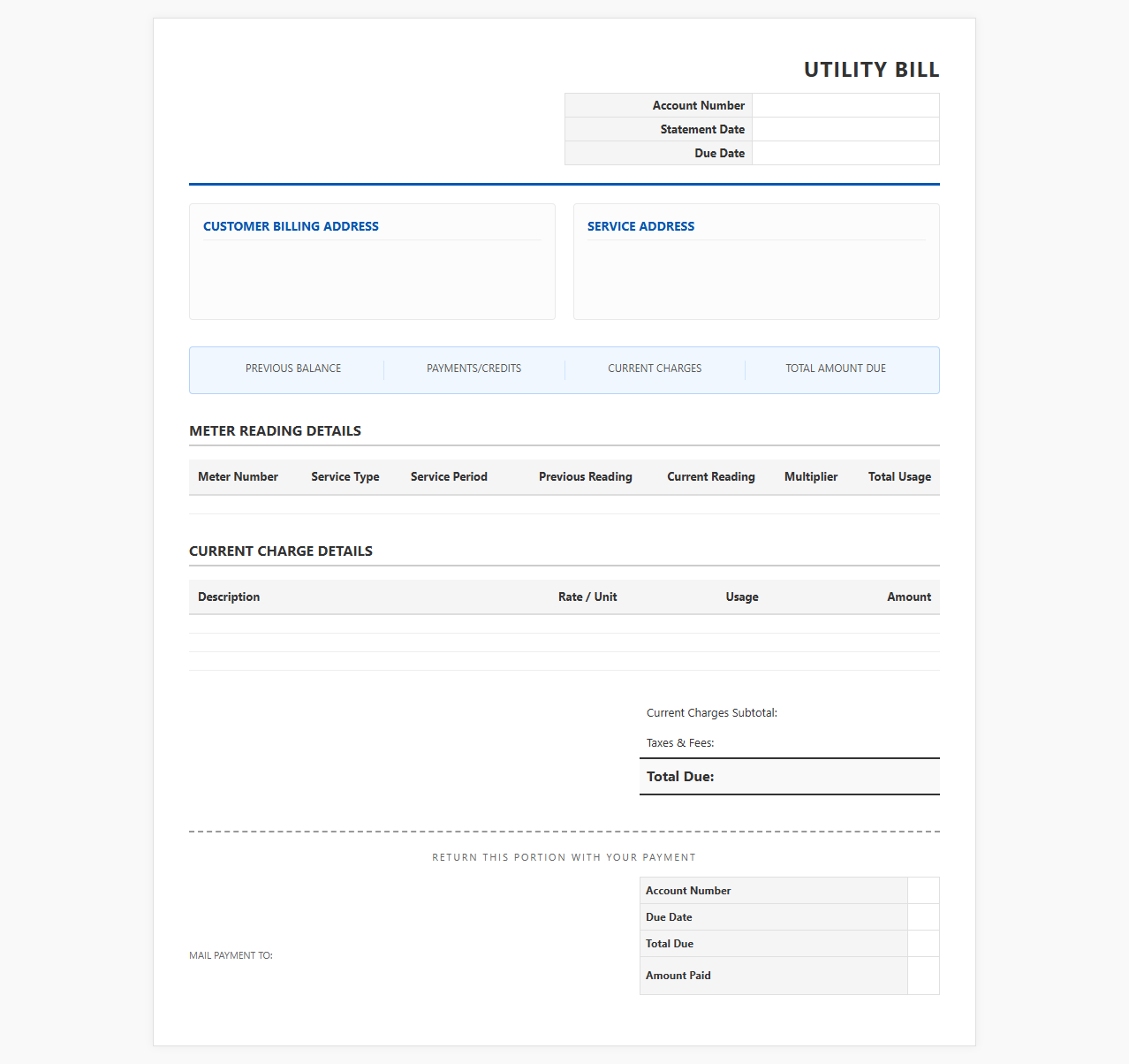
Task: Click the RETURN THIS PORTION WITH YOUR PAYMENT text
Action: (x=564, y=857)
